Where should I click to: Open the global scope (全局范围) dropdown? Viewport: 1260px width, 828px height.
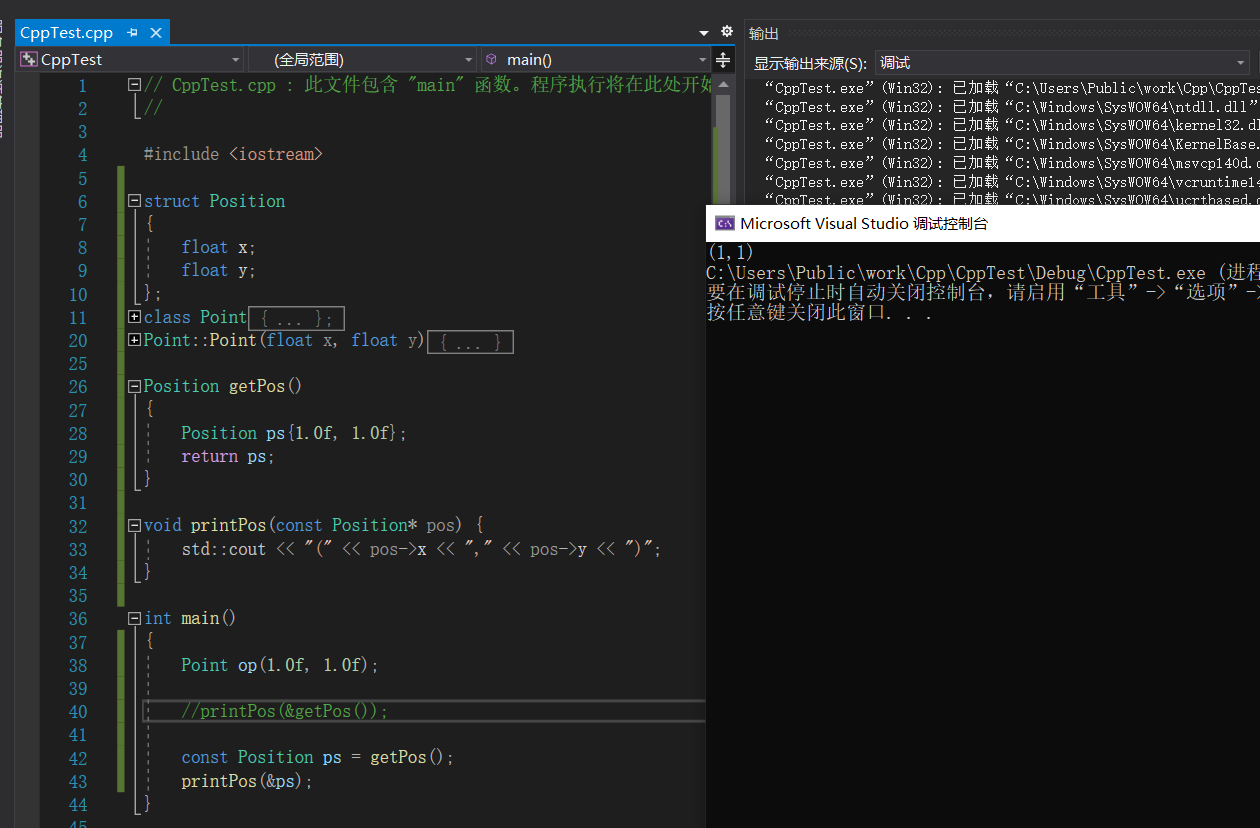468,60
